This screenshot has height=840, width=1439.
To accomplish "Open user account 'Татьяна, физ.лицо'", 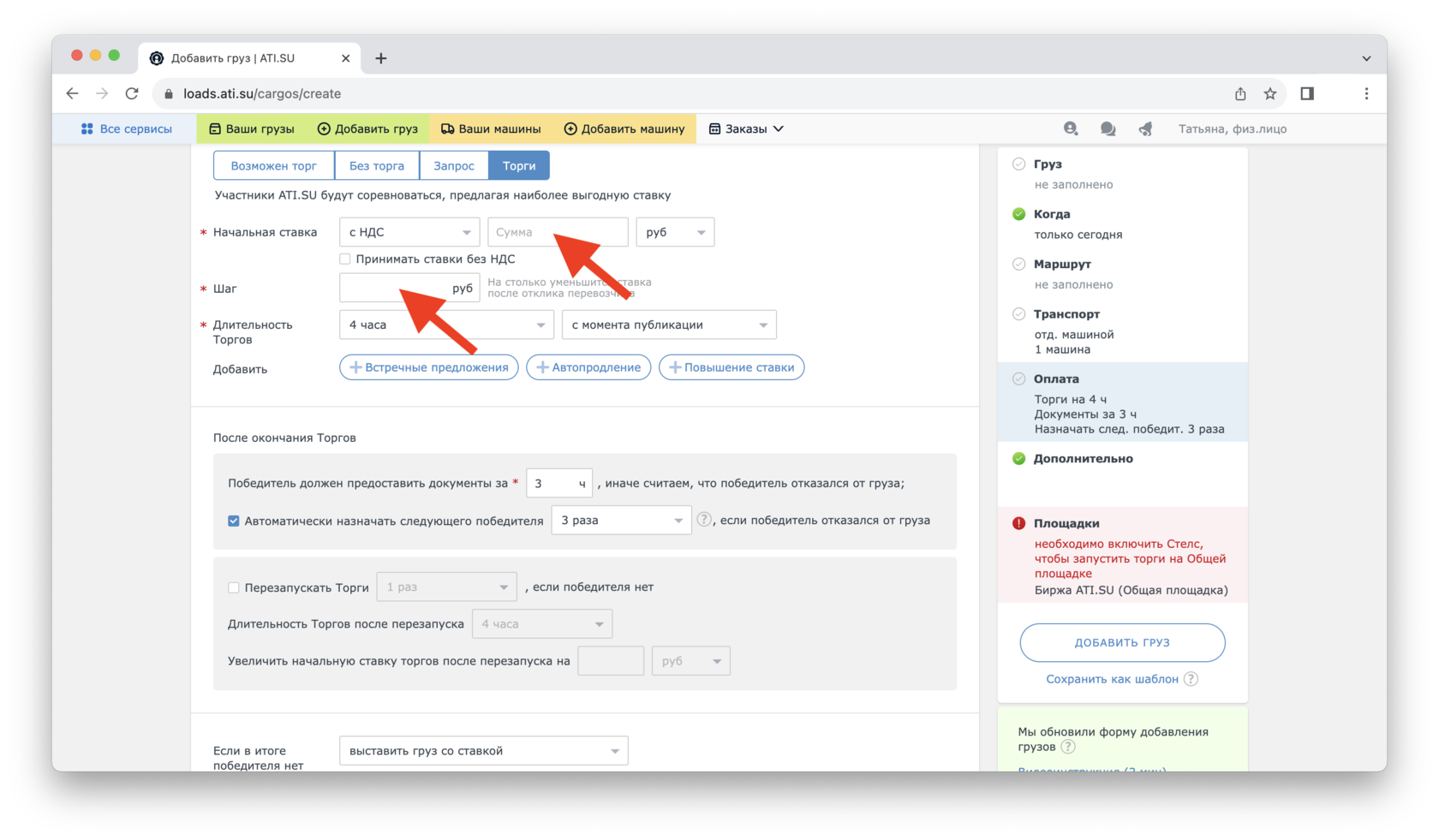I will (x=1233, y=128).
